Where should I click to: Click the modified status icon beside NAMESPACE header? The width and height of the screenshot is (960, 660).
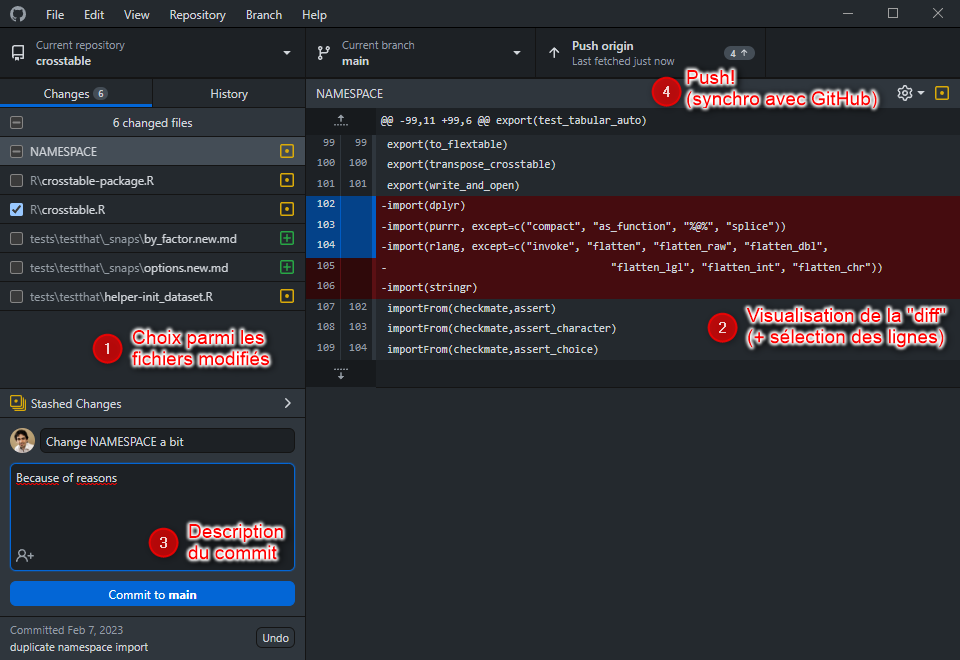941,93
